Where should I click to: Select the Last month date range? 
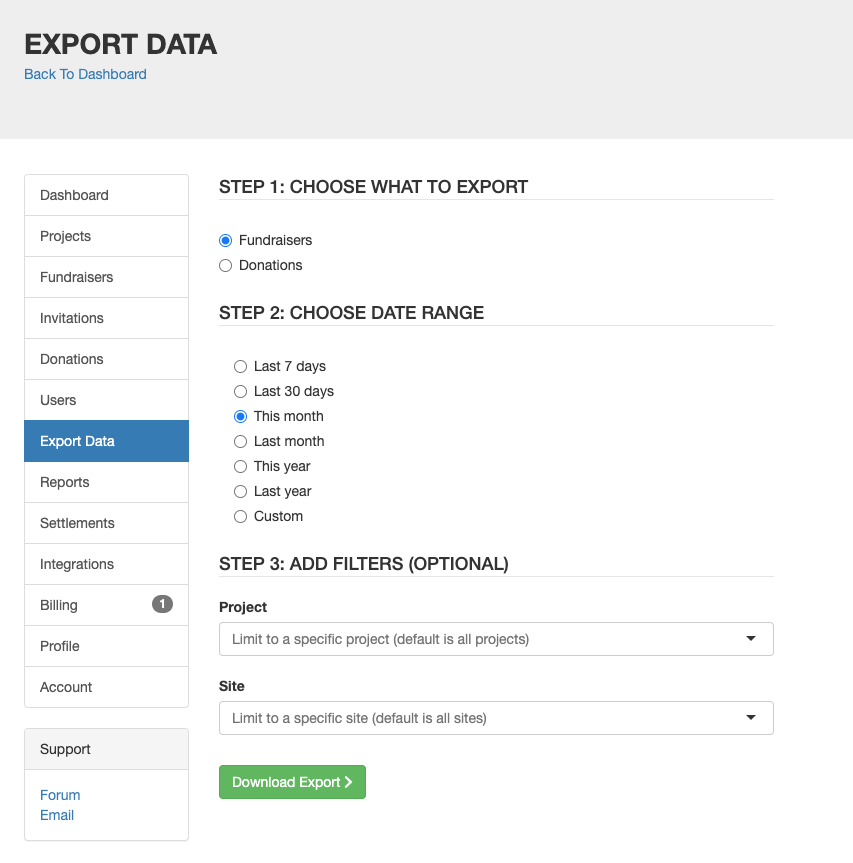[x=240, y=441]
